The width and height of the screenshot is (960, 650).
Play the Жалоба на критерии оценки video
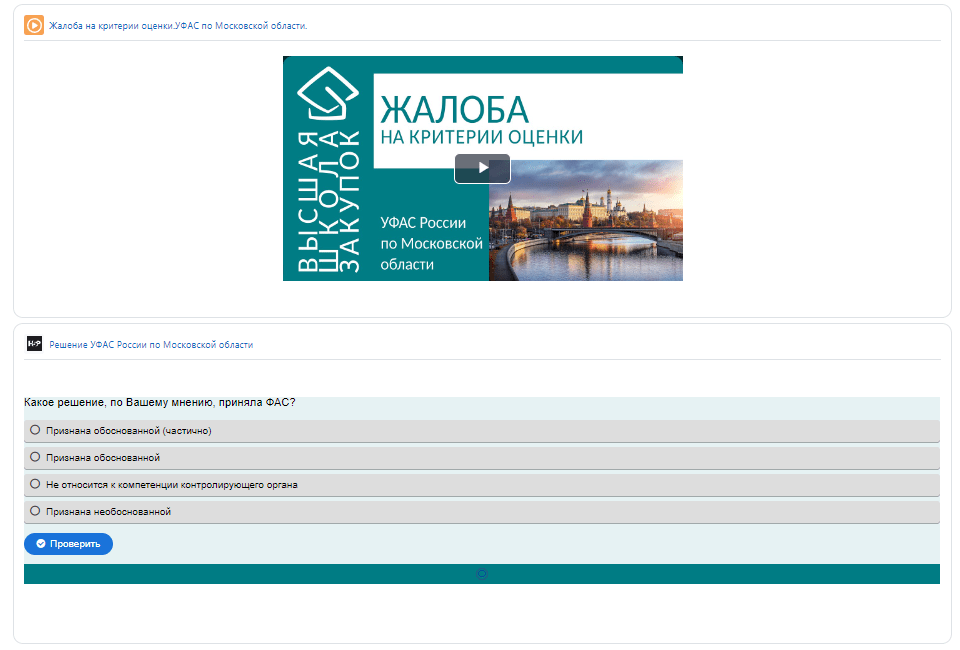(482, 168)
